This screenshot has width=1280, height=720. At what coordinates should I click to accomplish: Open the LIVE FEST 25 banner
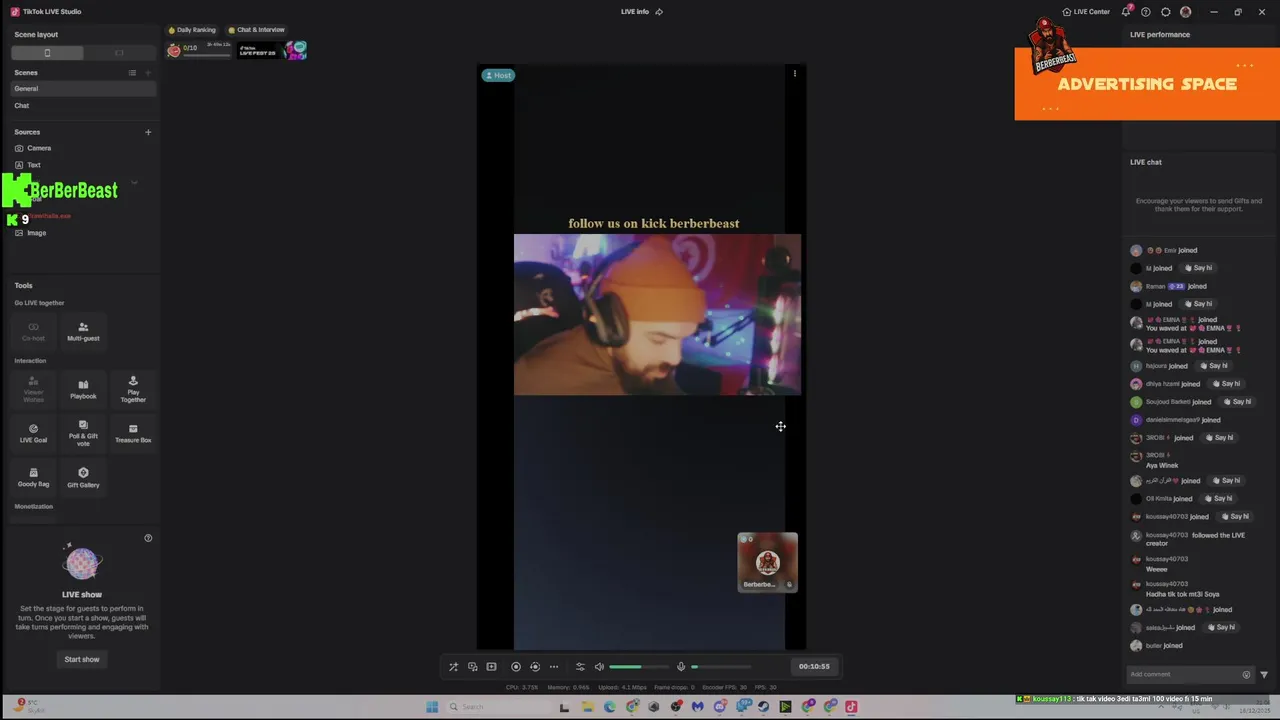[x=271, y=50]
